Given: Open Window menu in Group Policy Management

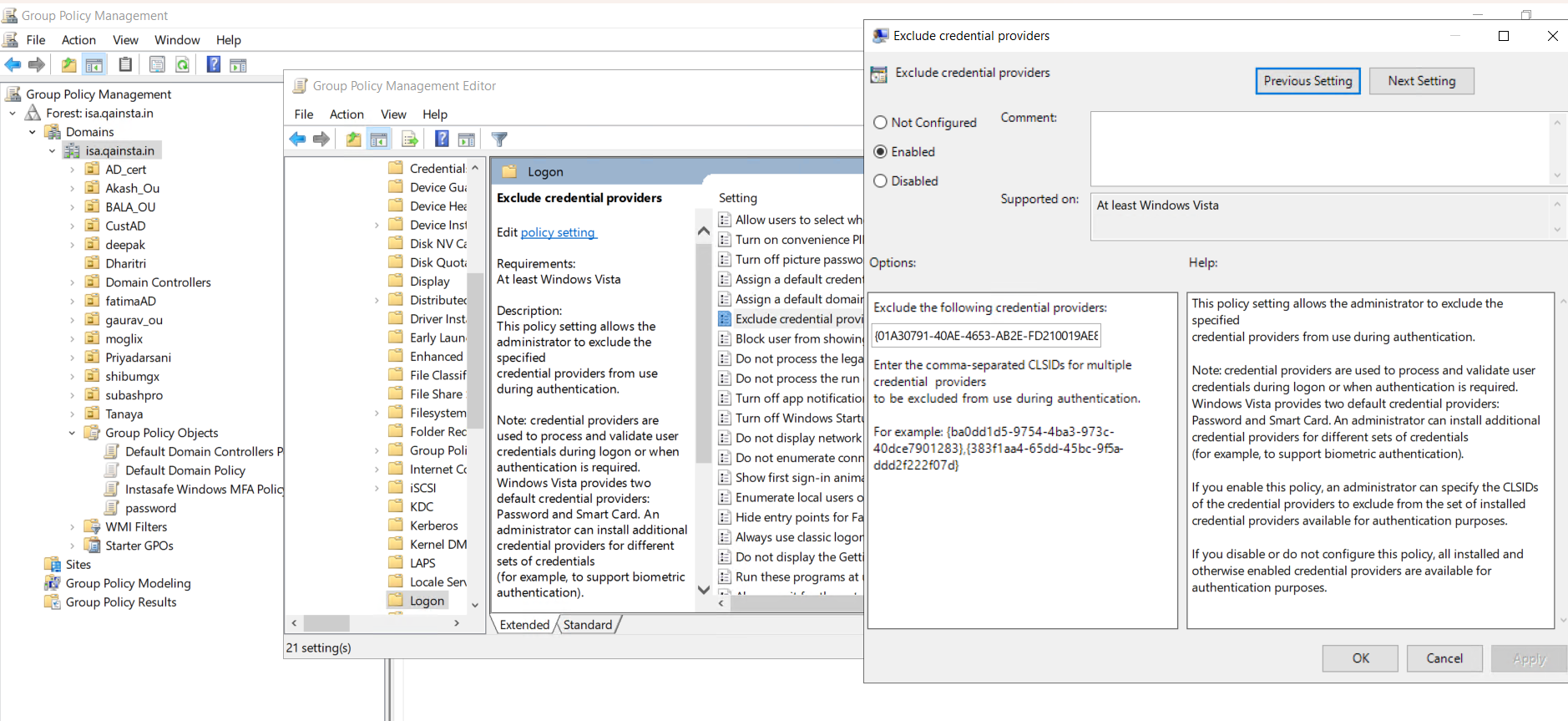Looking at the screenshot, I should coord(177,40).
